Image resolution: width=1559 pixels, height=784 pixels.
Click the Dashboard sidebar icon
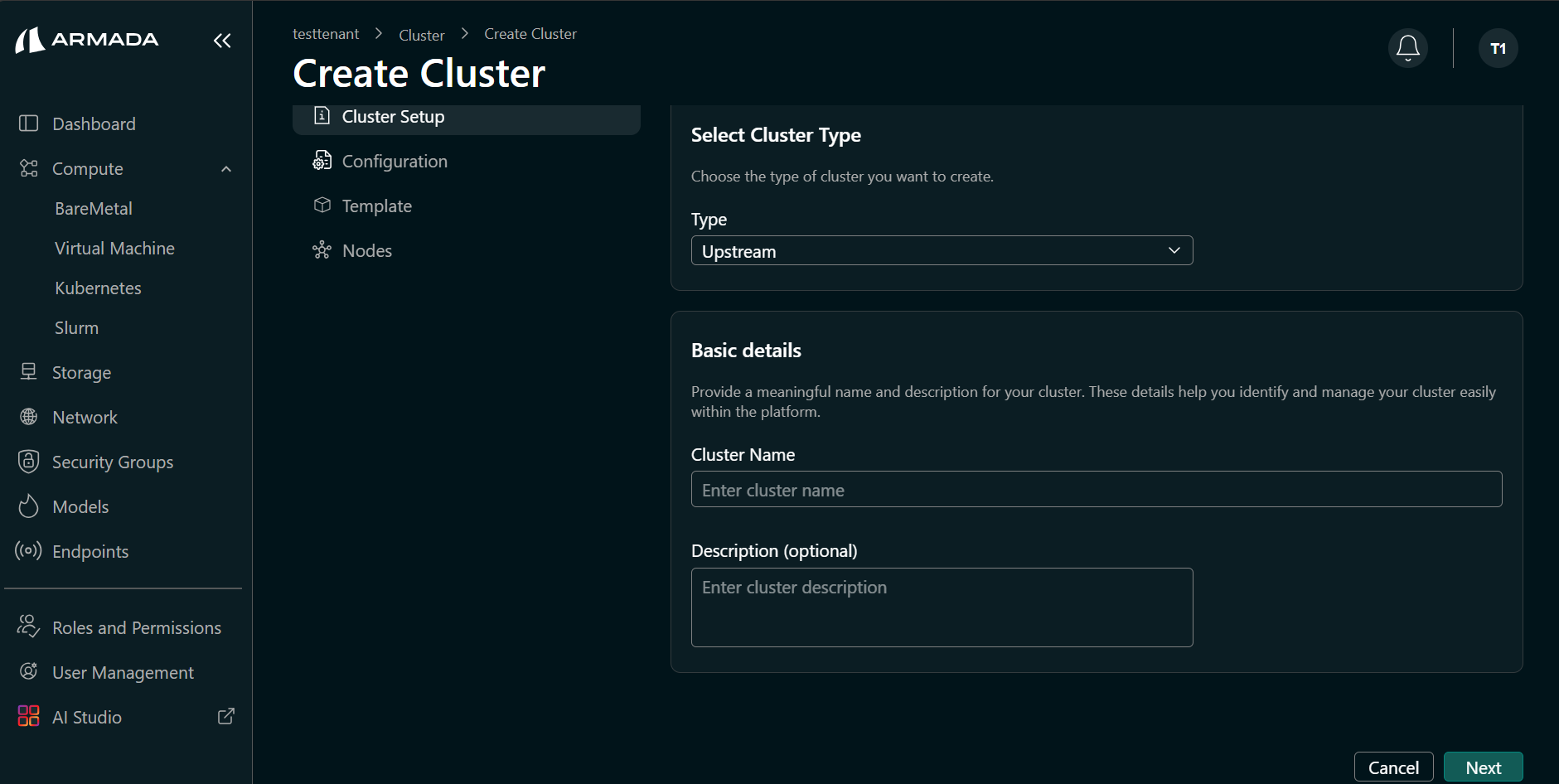(x=28, y=123)
